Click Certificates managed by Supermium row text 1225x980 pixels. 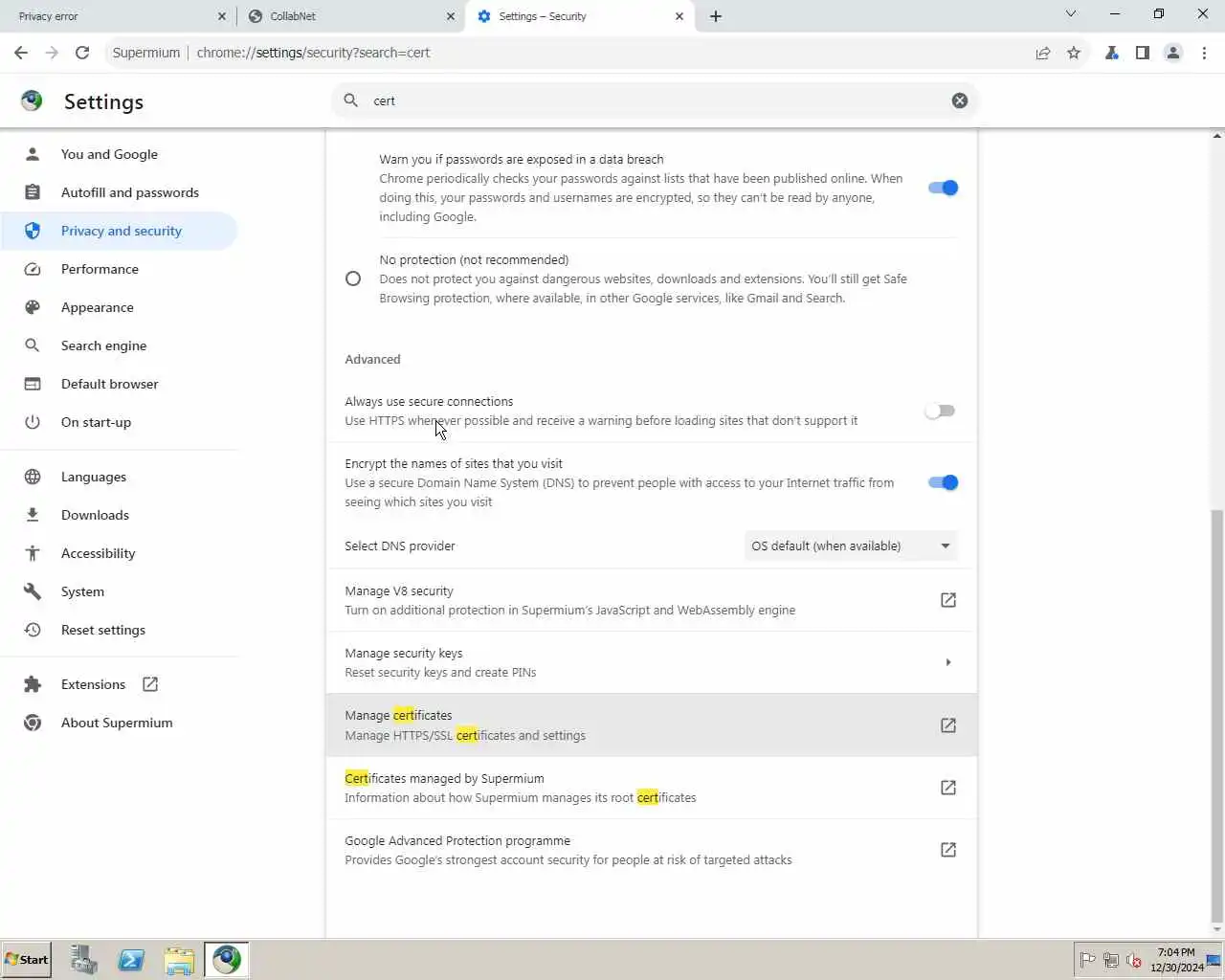[x=444, y=778]
